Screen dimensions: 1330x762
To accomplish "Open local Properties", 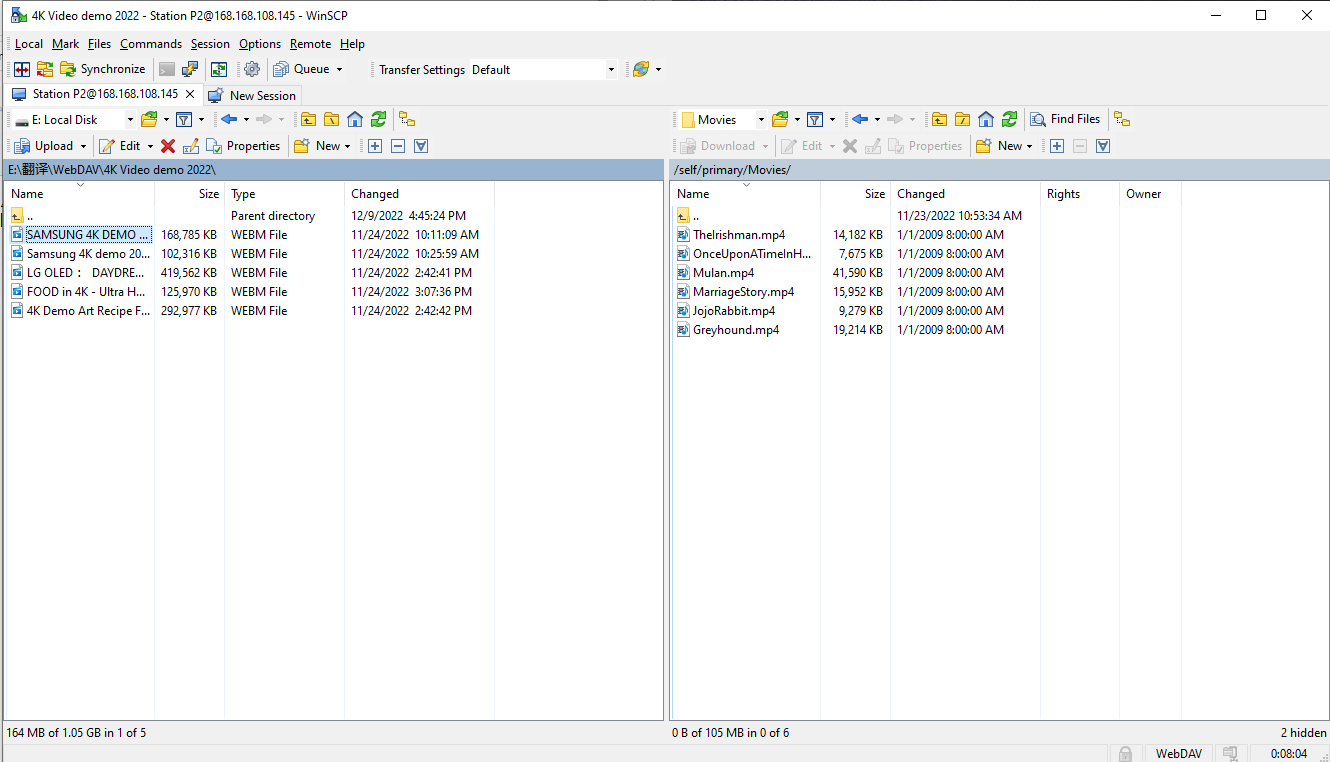I will coord(243,146).
